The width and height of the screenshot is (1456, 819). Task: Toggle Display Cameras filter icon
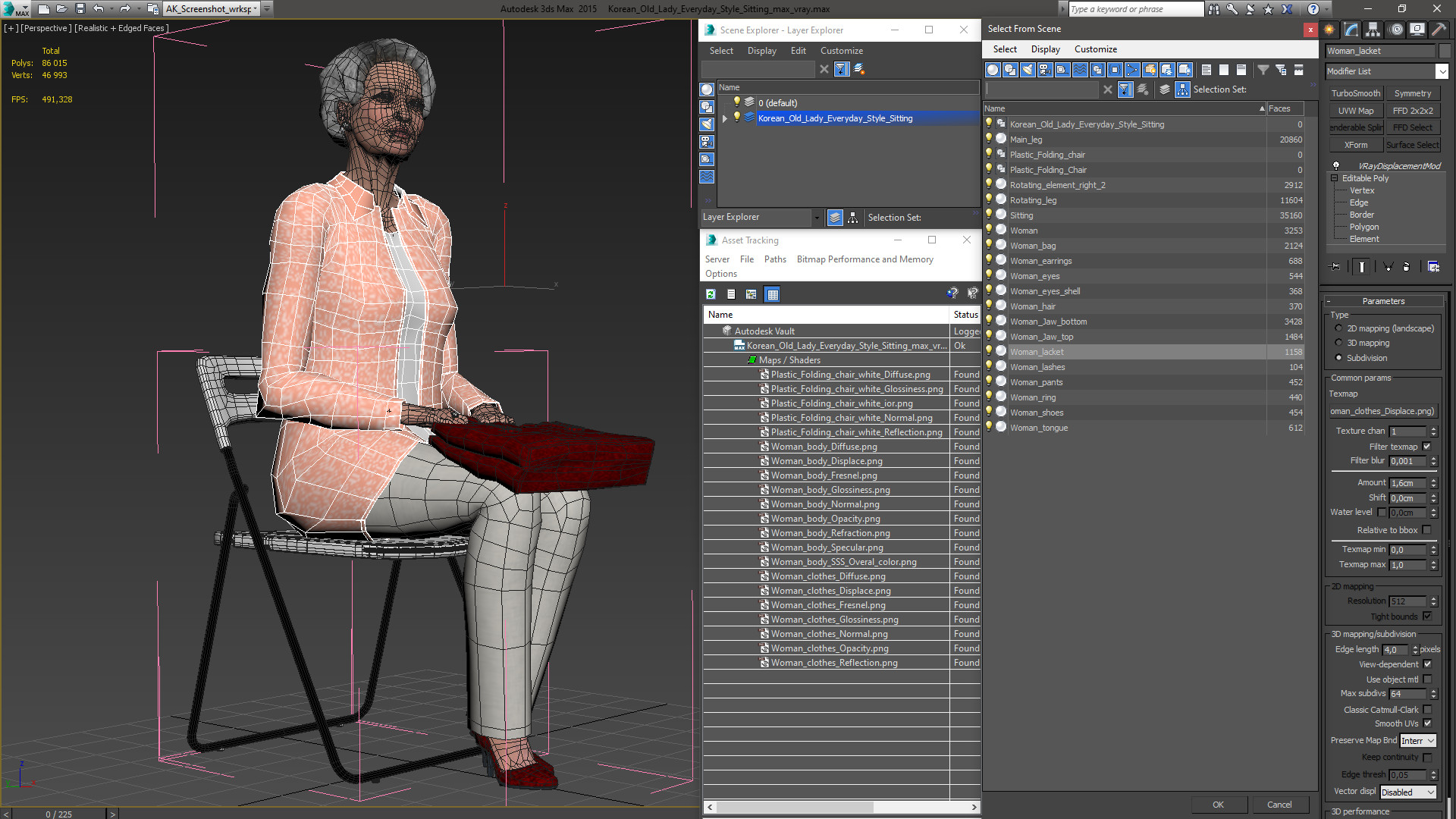[x=1045, y=70]
